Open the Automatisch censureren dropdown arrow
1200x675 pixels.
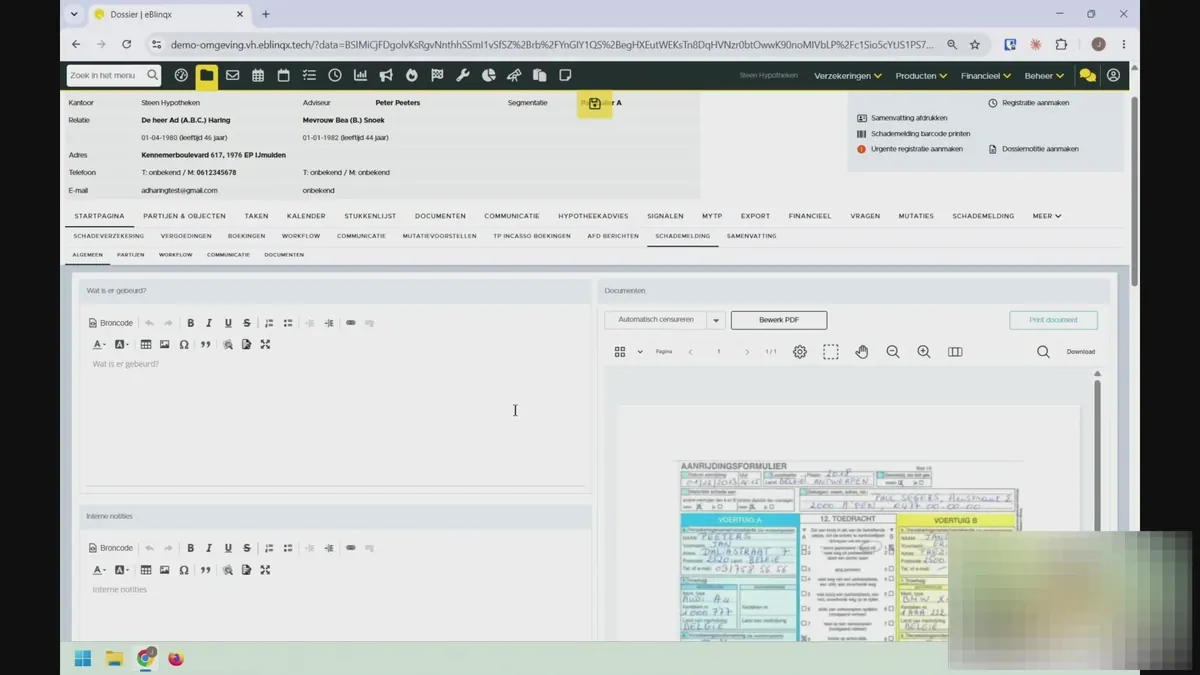point(716,320)
